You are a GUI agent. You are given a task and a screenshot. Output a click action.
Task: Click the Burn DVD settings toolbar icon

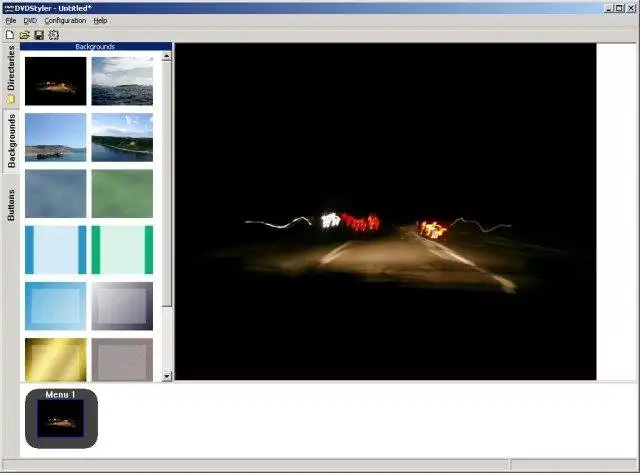(x=54, y=35)
